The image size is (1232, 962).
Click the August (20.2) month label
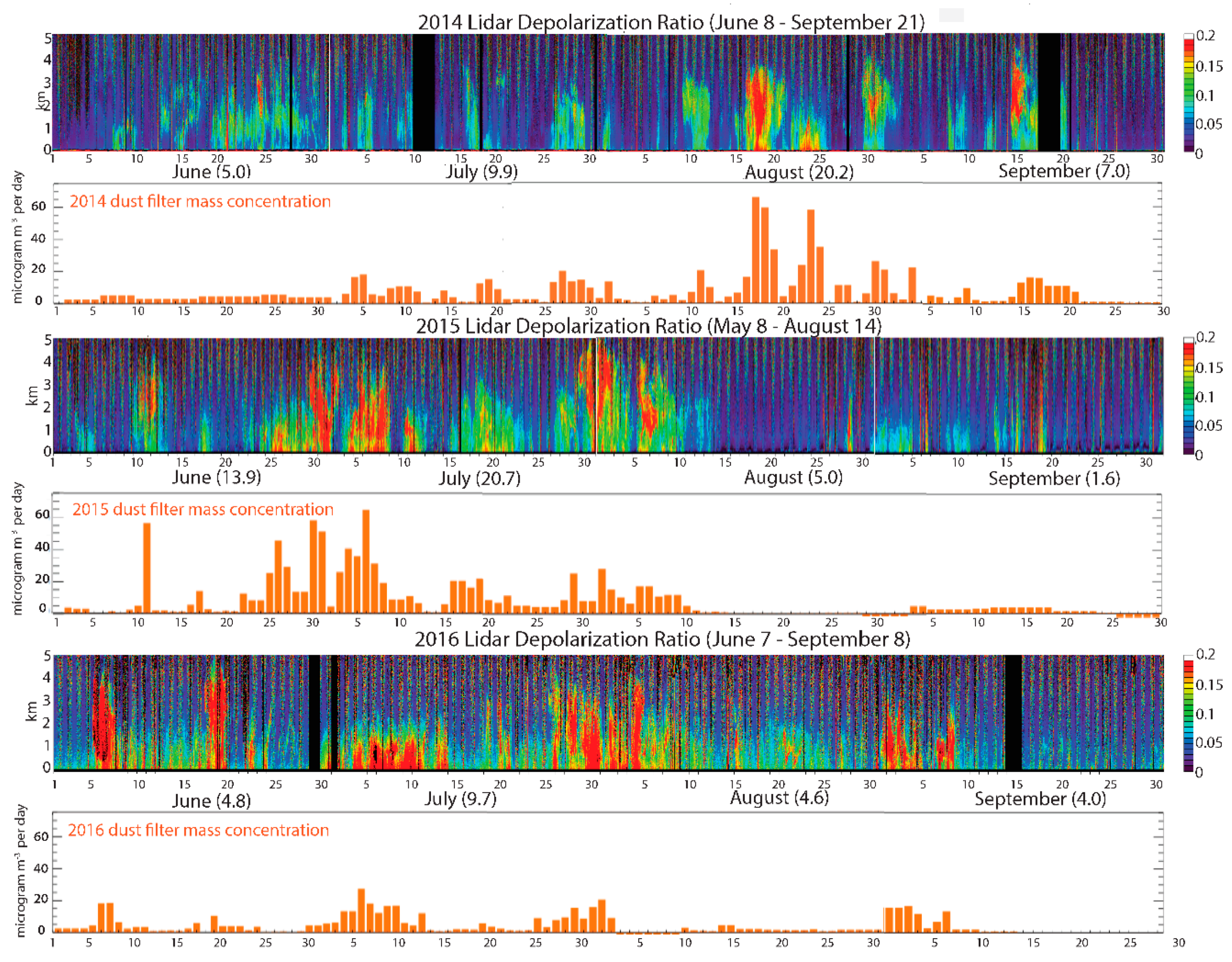click(x=798, y=172)
